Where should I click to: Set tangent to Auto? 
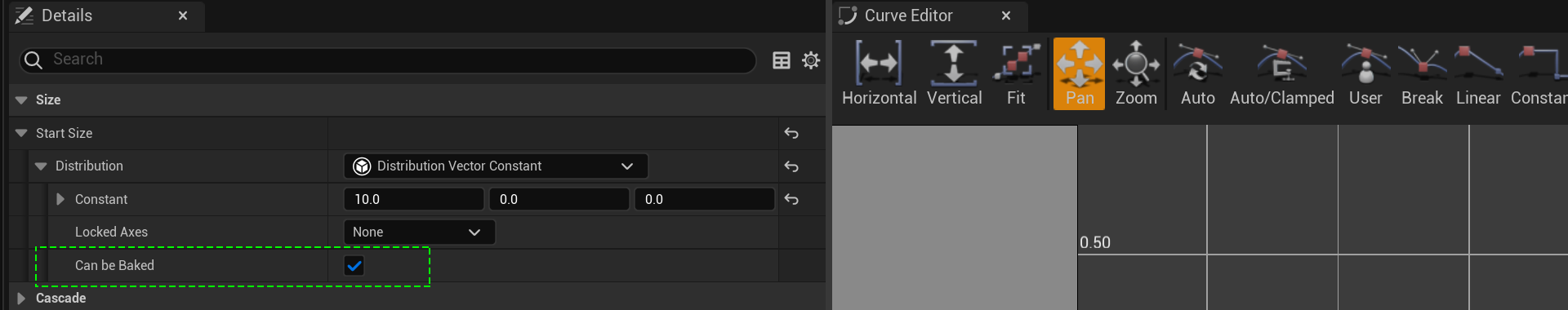click(x=1197, y=73)
